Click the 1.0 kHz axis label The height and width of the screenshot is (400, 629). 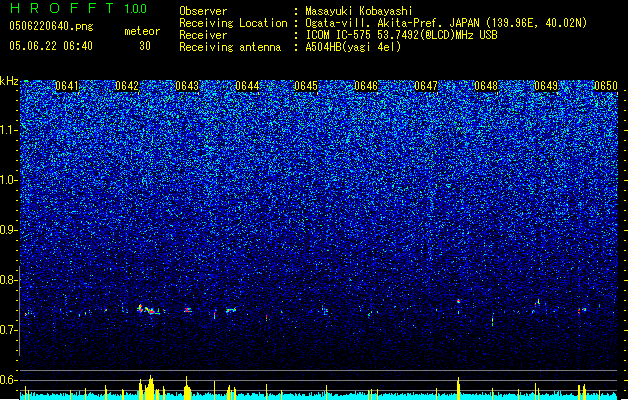[x=9, y=180]
